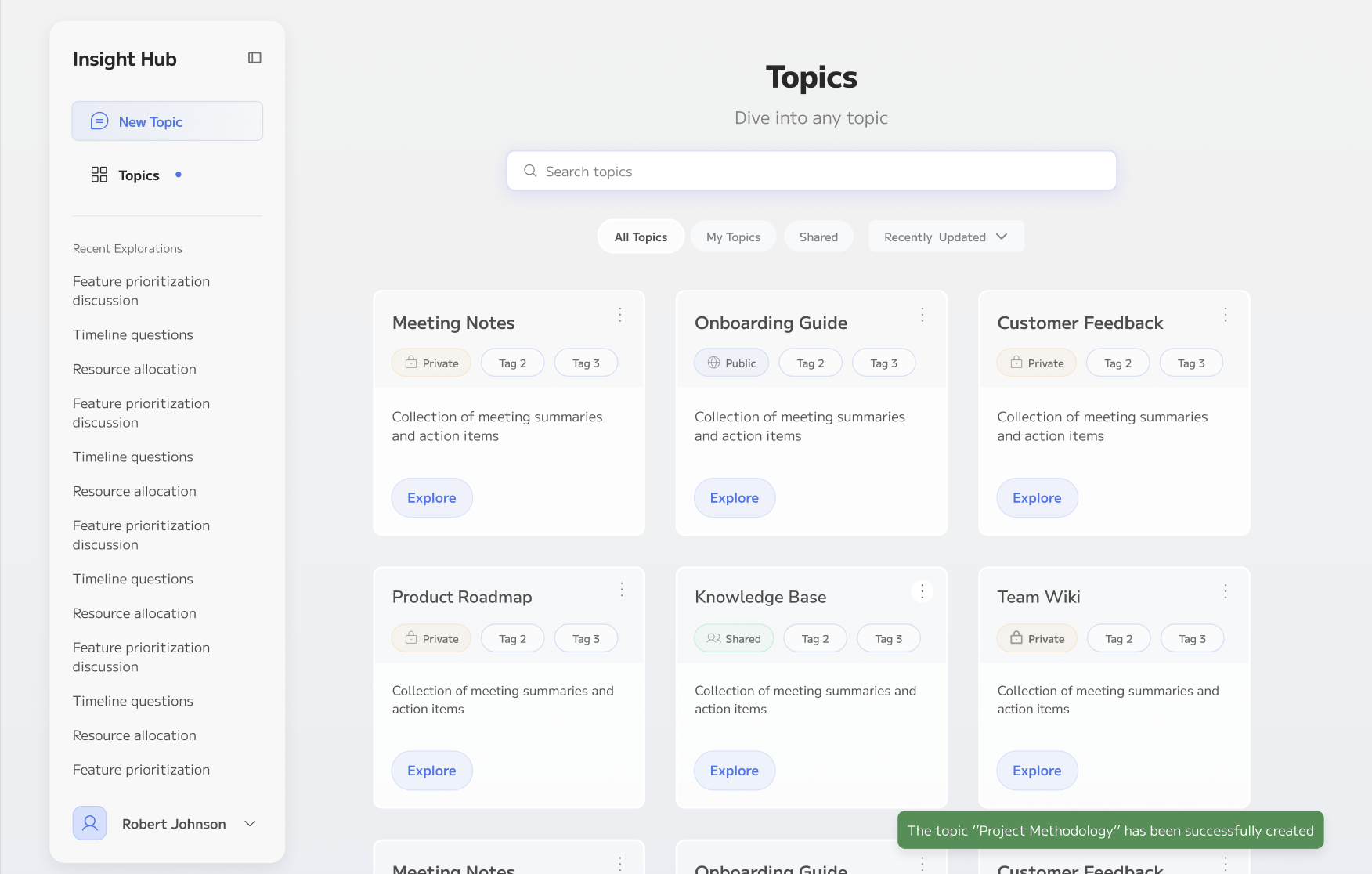Image resolution: width=1372 pixels, height=874 pixels.
Task: Select the Shared filter tab
Action: point(818,237)
